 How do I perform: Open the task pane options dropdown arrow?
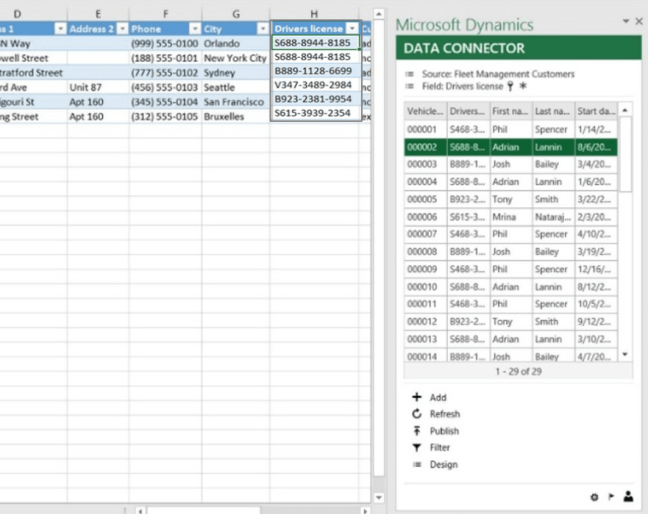pos(626,21)
